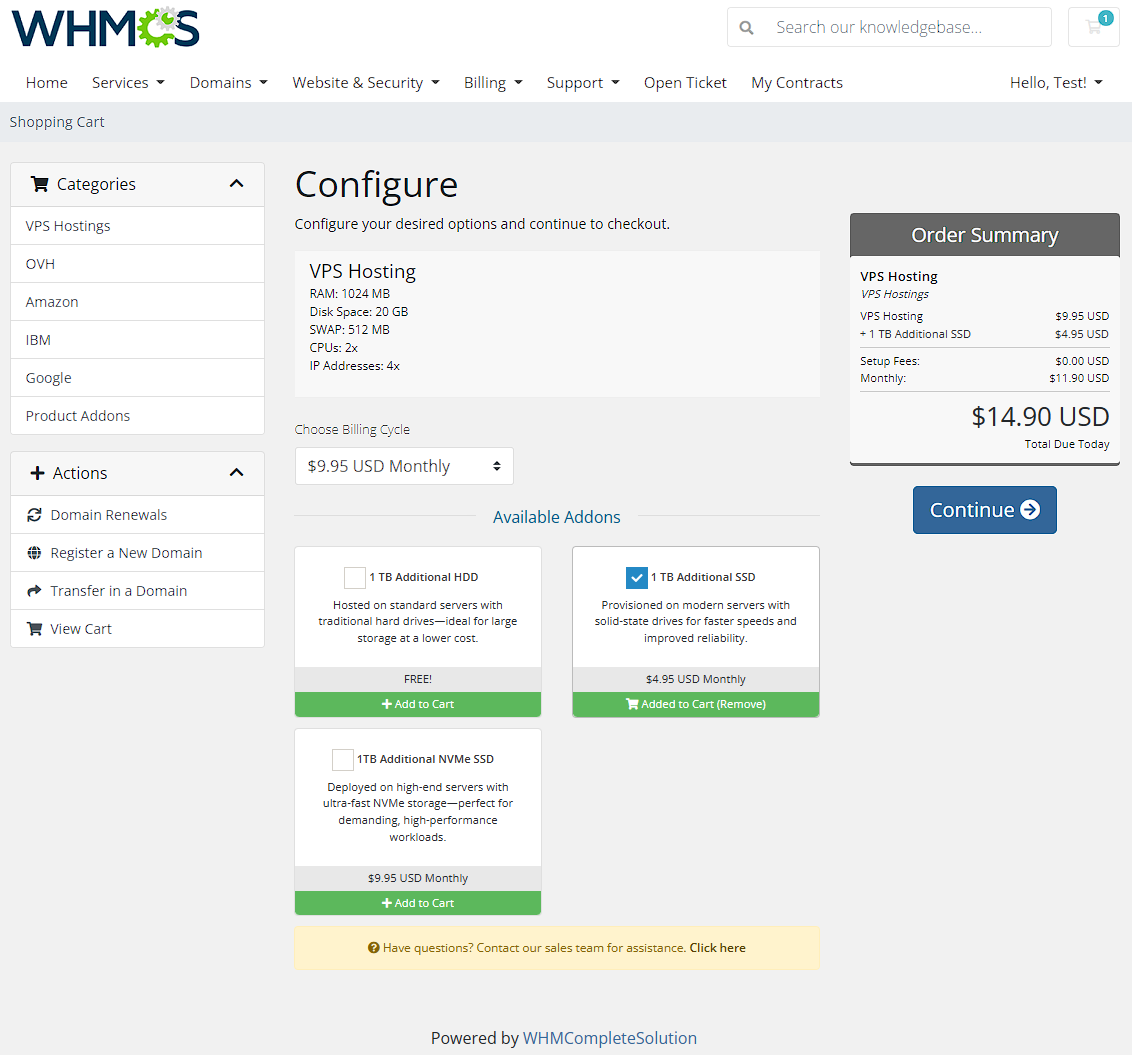Click the WHMCS gears logo

pos(104,27)
